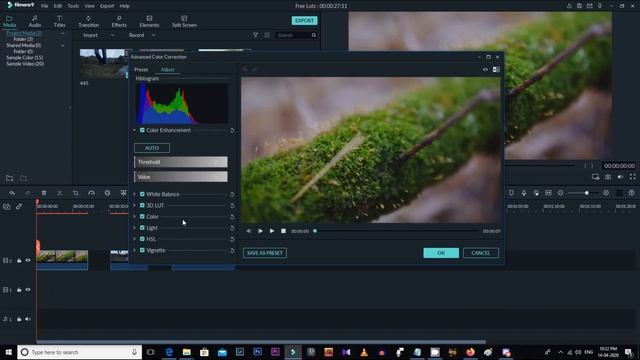Split clip using the scissors icon

click(x=60, y=193)
